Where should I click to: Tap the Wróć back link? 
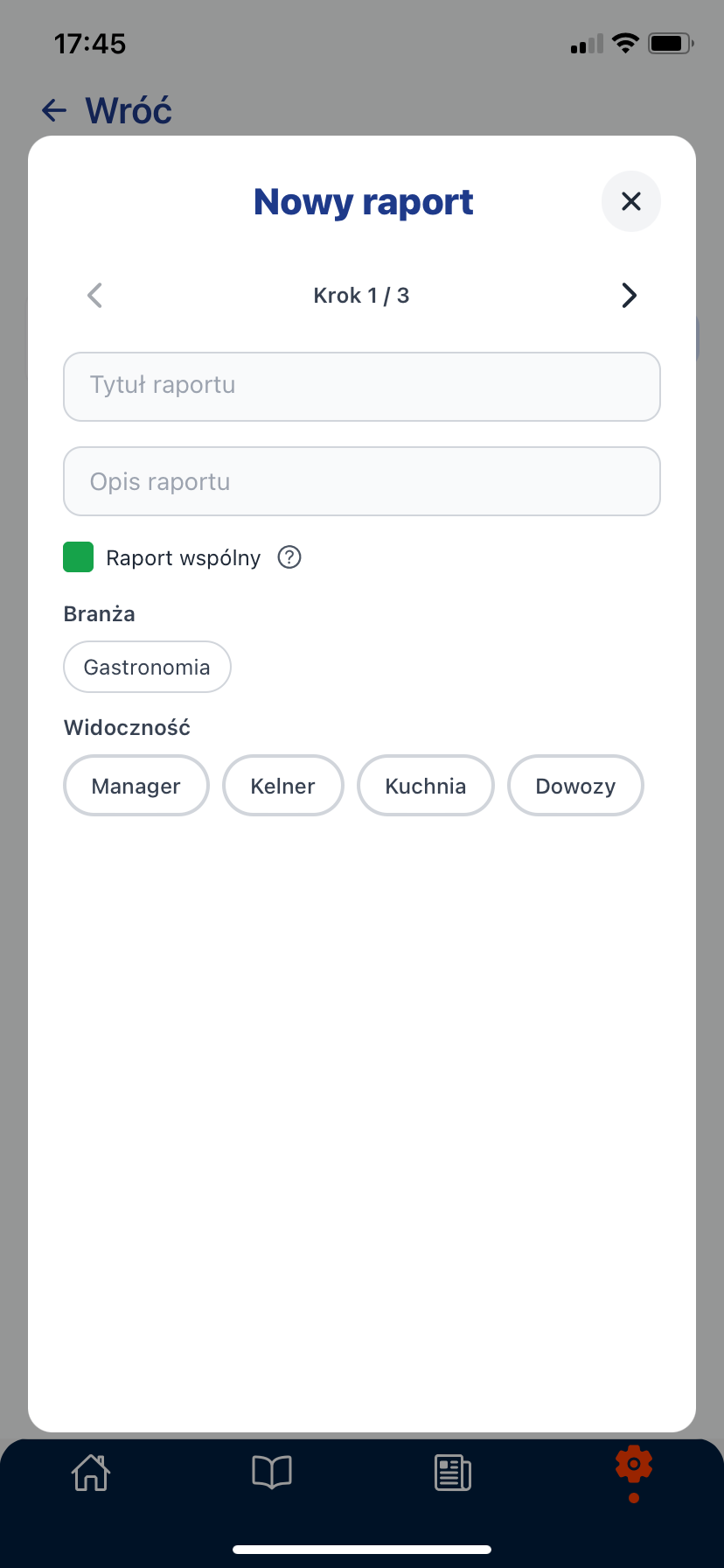(129, 111)
